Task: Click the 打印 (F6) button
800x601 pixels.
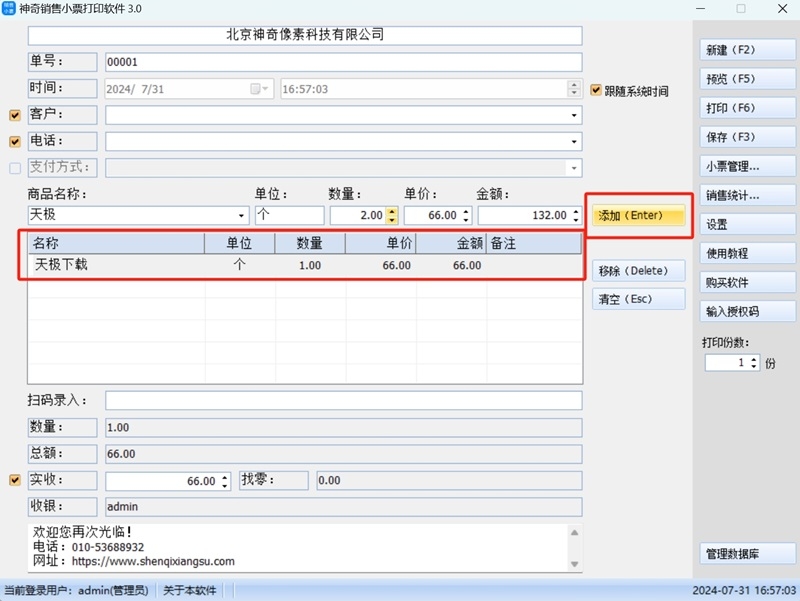Action: (747, 108)
